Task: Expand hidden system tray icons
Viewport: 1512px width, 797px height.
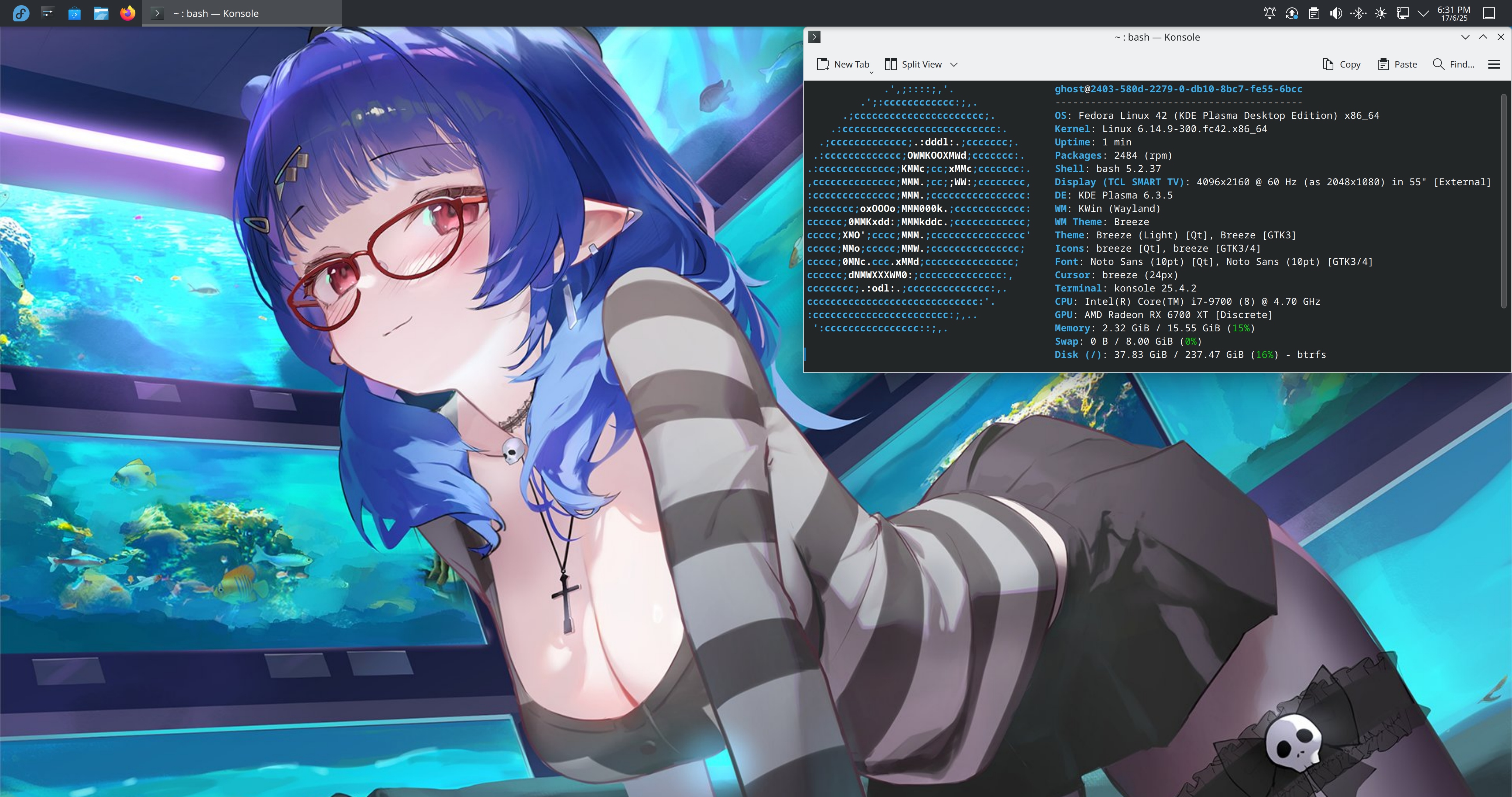Action: click(x=1423, y=13)
